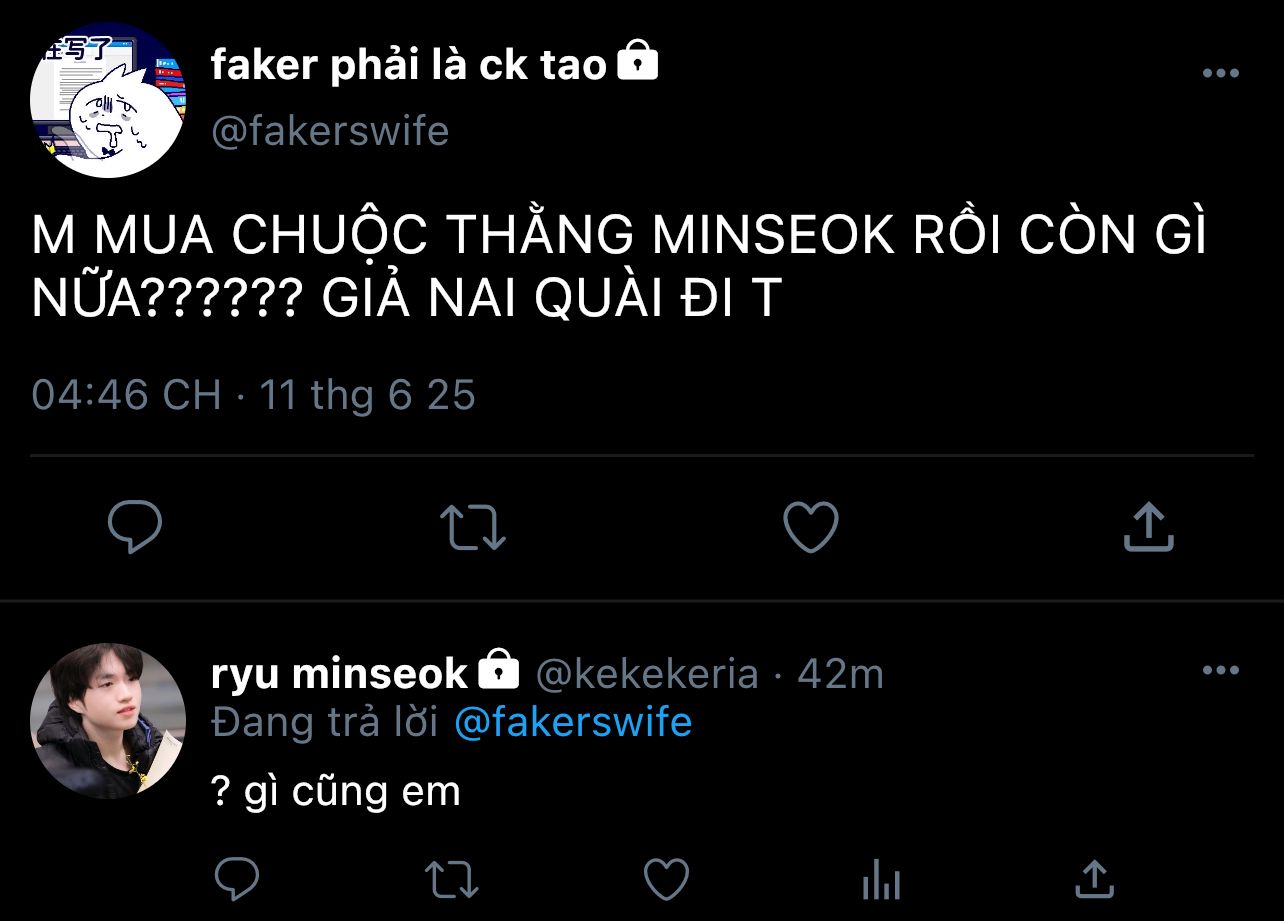Open the tweet timestamp 04:46 CH
The image size is (1284, 921).
point(126,394)
